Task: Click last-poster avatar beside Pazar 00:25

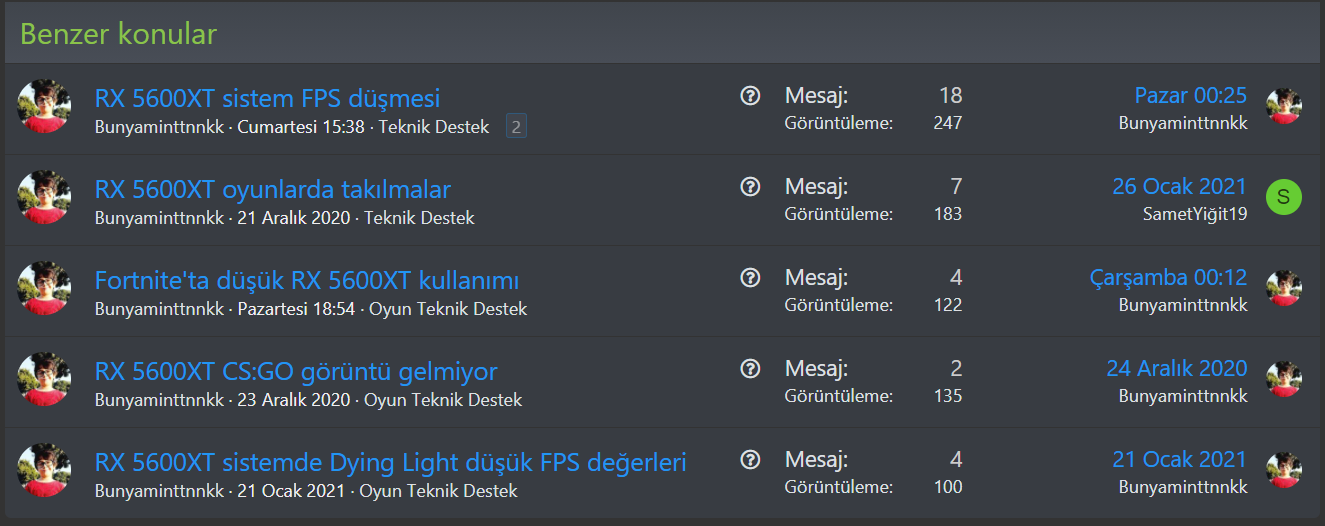Action: 1283,106
